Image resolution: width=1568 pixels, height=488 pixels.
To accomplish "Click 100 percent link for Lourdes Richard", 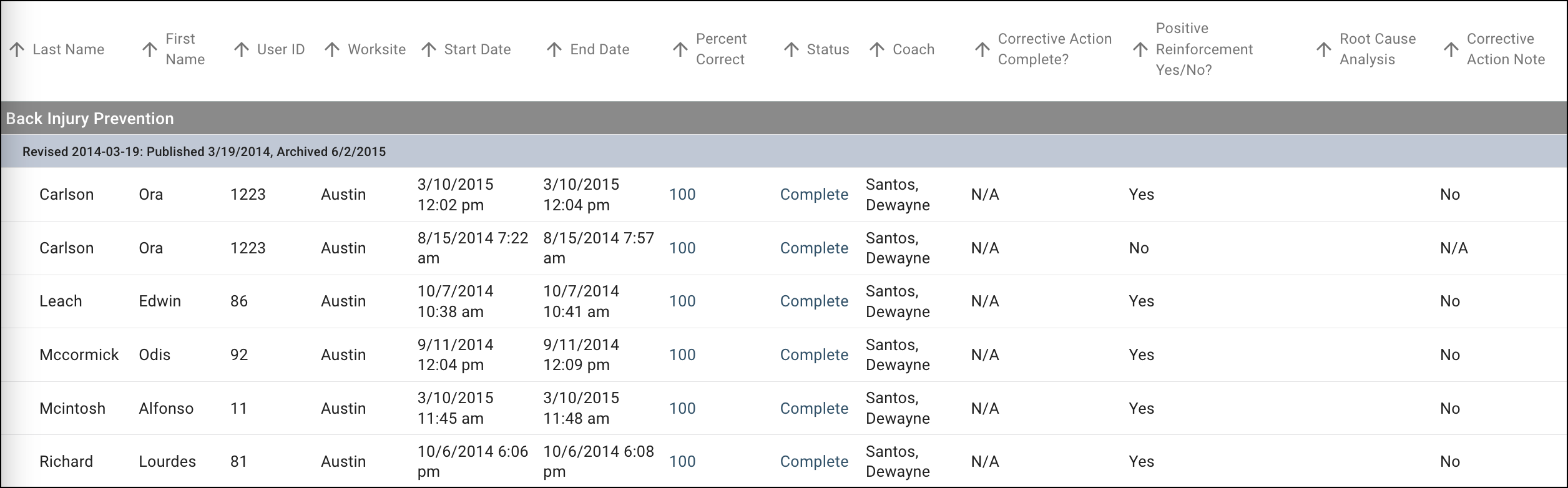I will click(x=682, y=462).
